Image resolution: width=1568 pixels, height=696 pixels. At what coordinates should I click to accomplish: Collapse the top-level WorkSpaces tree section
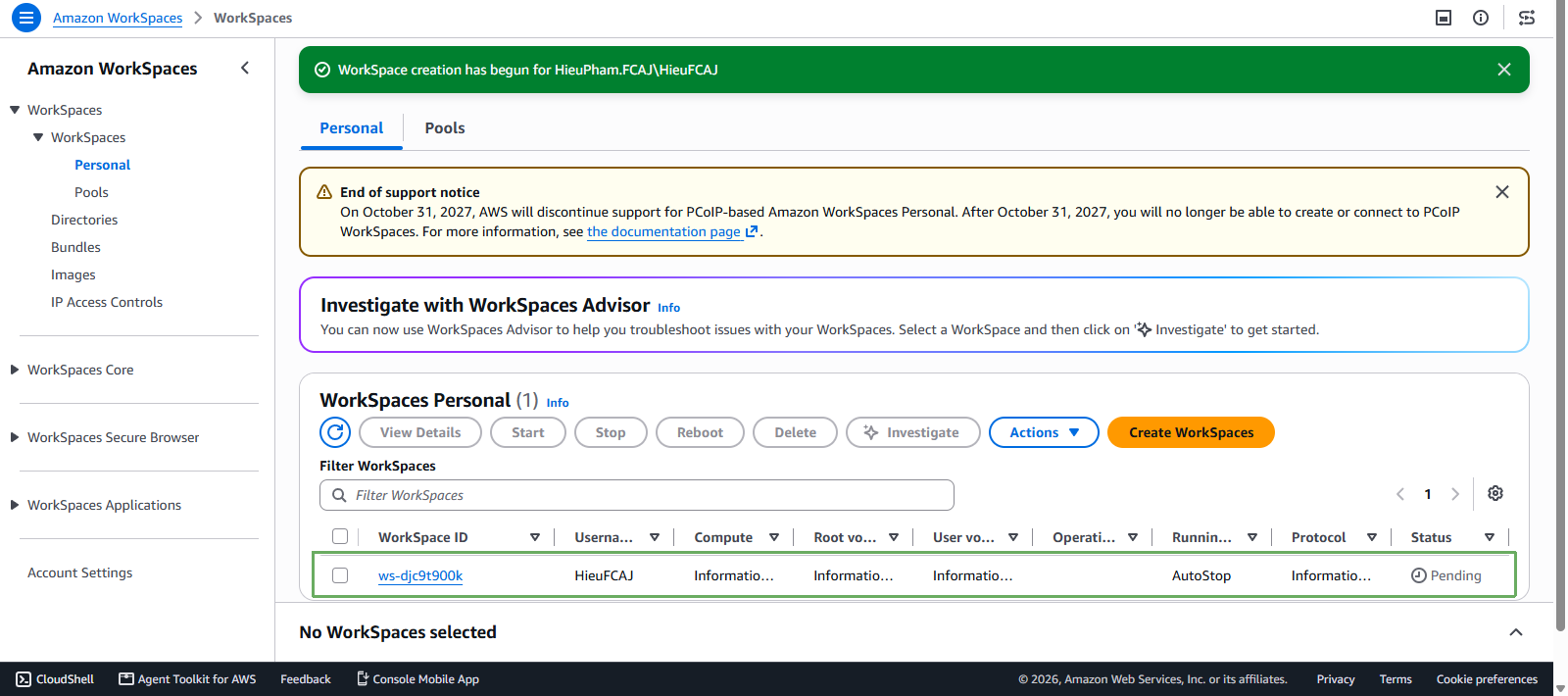(15, 110)
